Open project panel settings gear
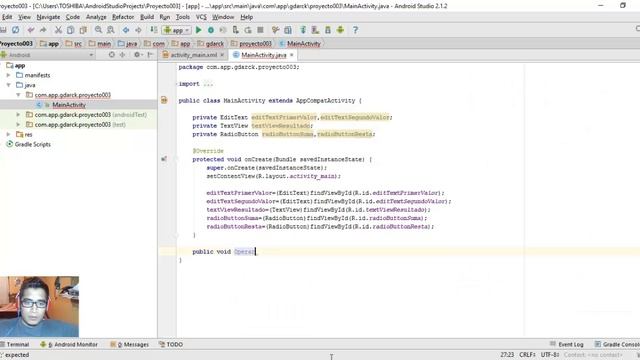This screenshot has width=640, height=360. (x=137, y=55)
